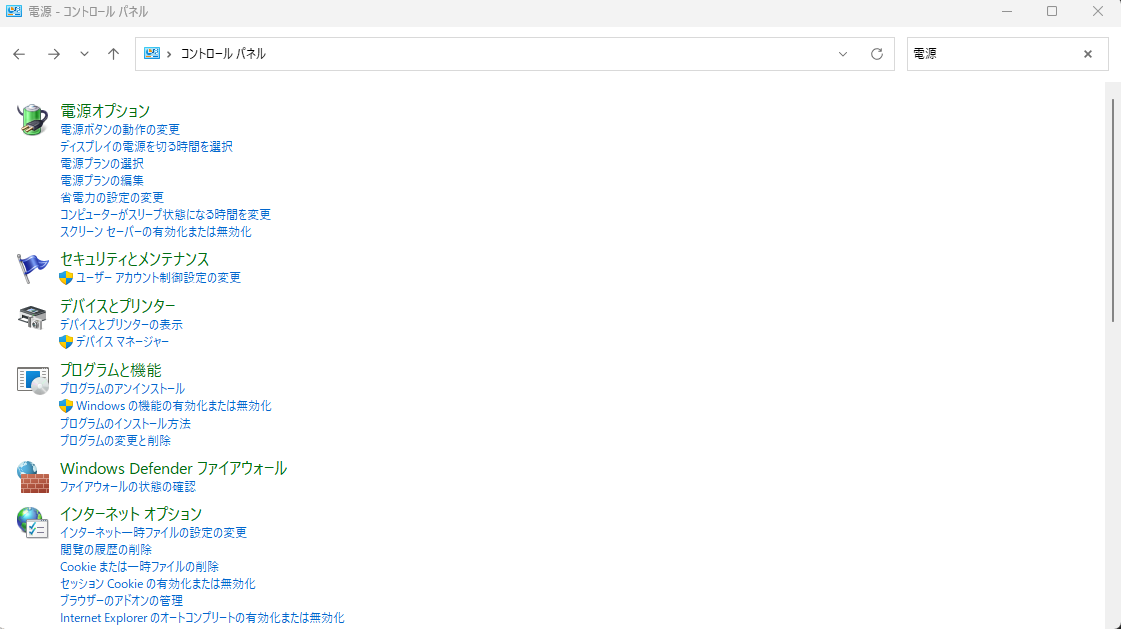Open Windows の機能の有効化または無効化

coord(174,406)
